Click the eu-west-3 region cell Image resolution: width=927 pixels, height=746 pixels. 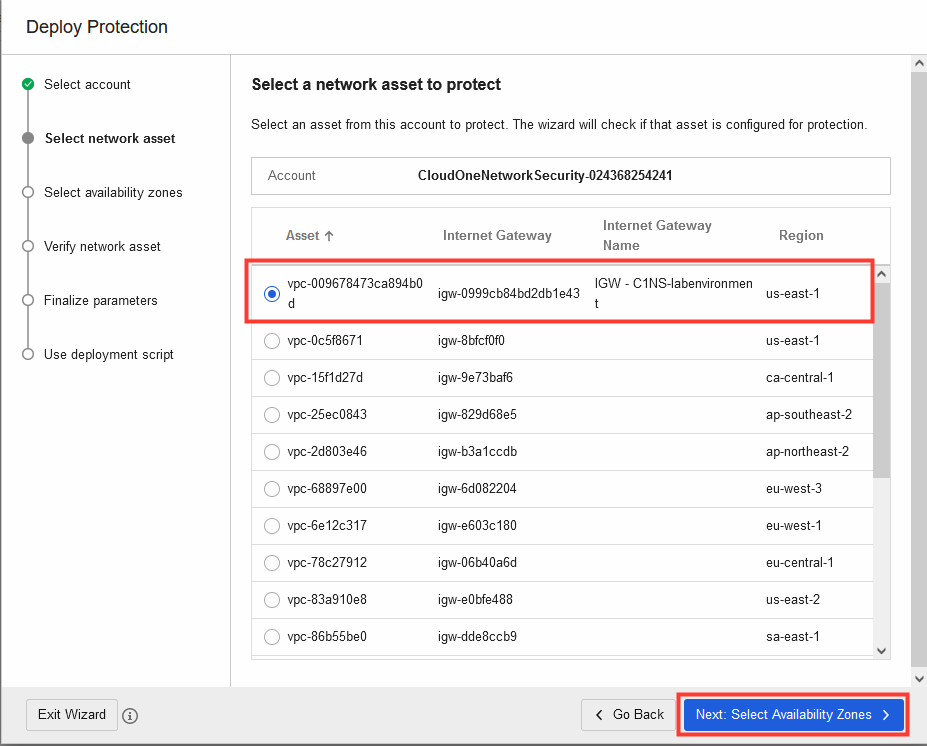[x=793, y=489]
